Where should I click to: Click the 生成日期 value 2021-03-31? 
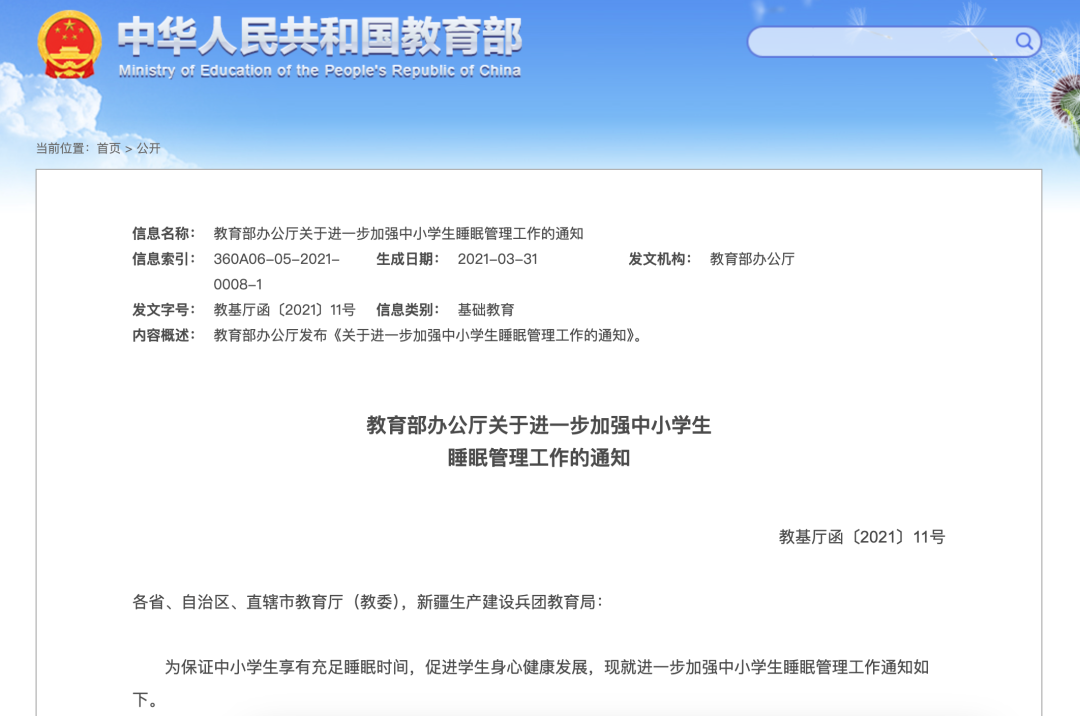tap(497, 259)
